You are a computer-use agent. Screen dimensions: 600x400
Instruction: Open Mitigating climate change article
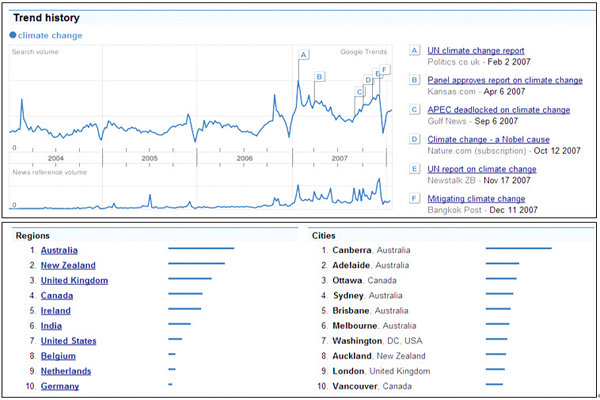(x=476, y=199)
